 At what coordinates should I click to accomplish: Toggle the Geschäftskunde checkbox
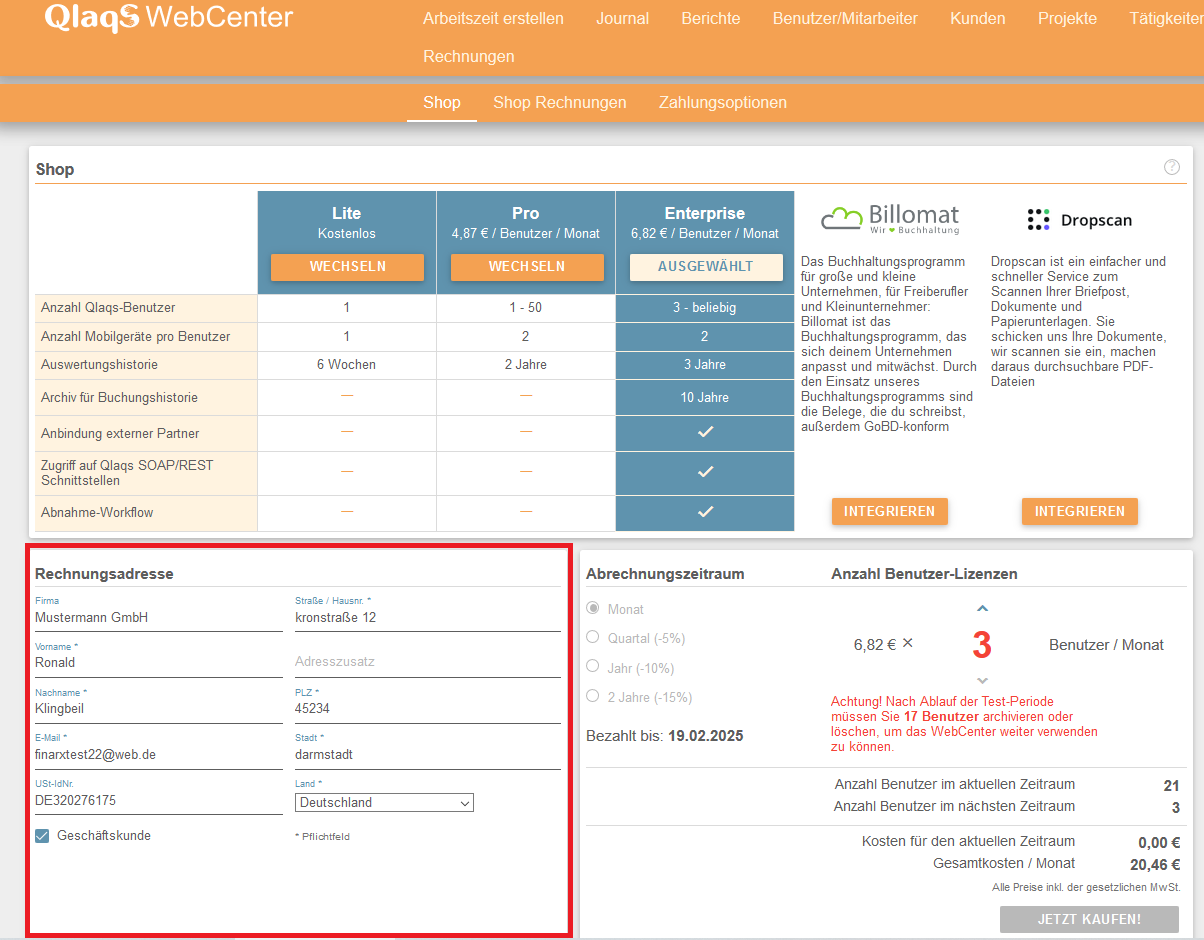pyautogui.click(x=42, y=836)
